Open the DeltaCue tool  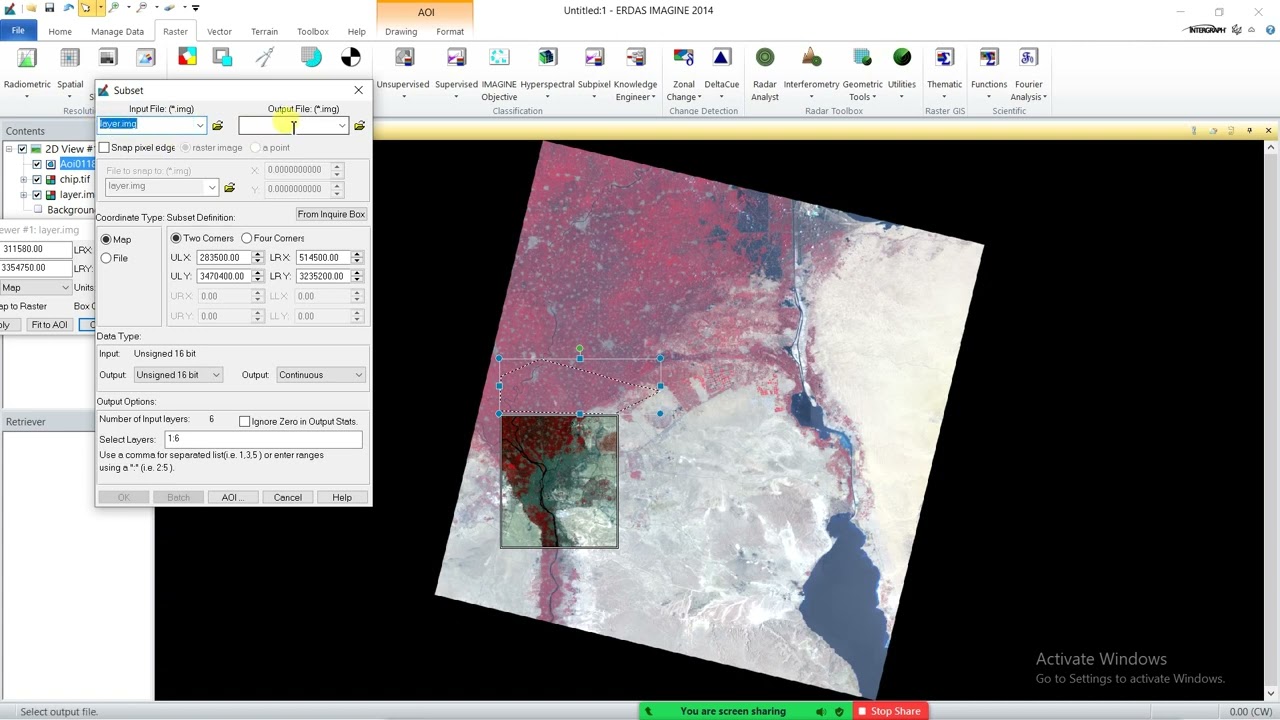(x=722, y=58)
